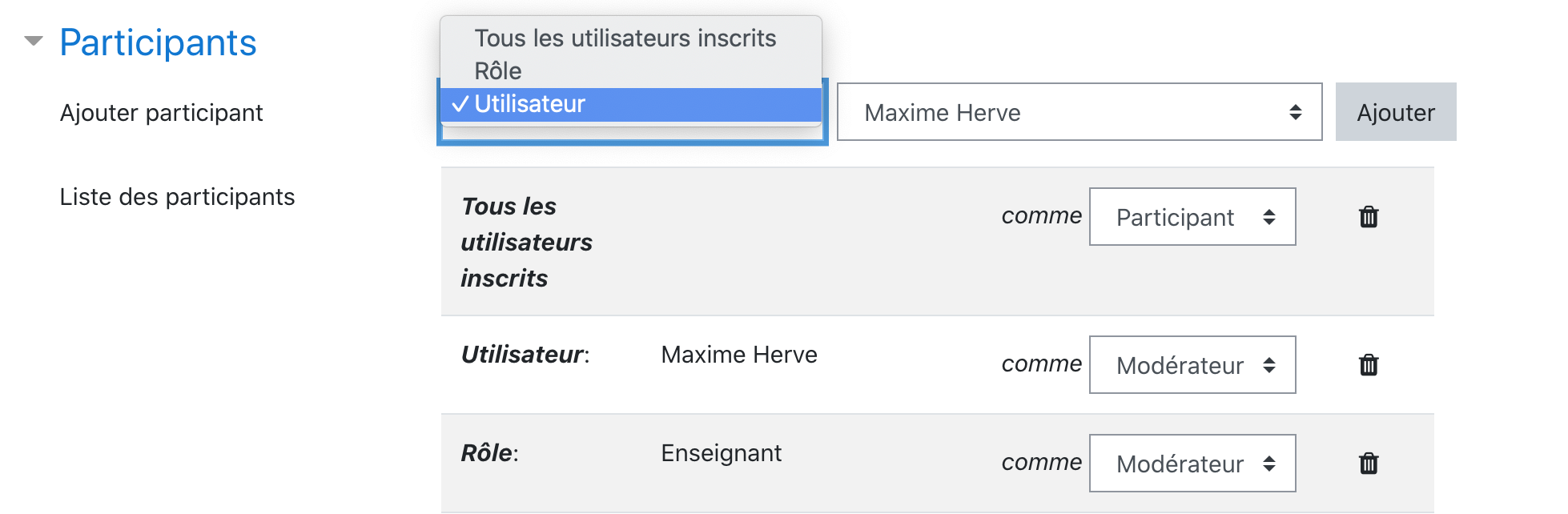This screenshot has height=514, width=1568.
Task: Click the bold "Tous les utilisateurs inscrits" row label
Action: pos(526,242)
